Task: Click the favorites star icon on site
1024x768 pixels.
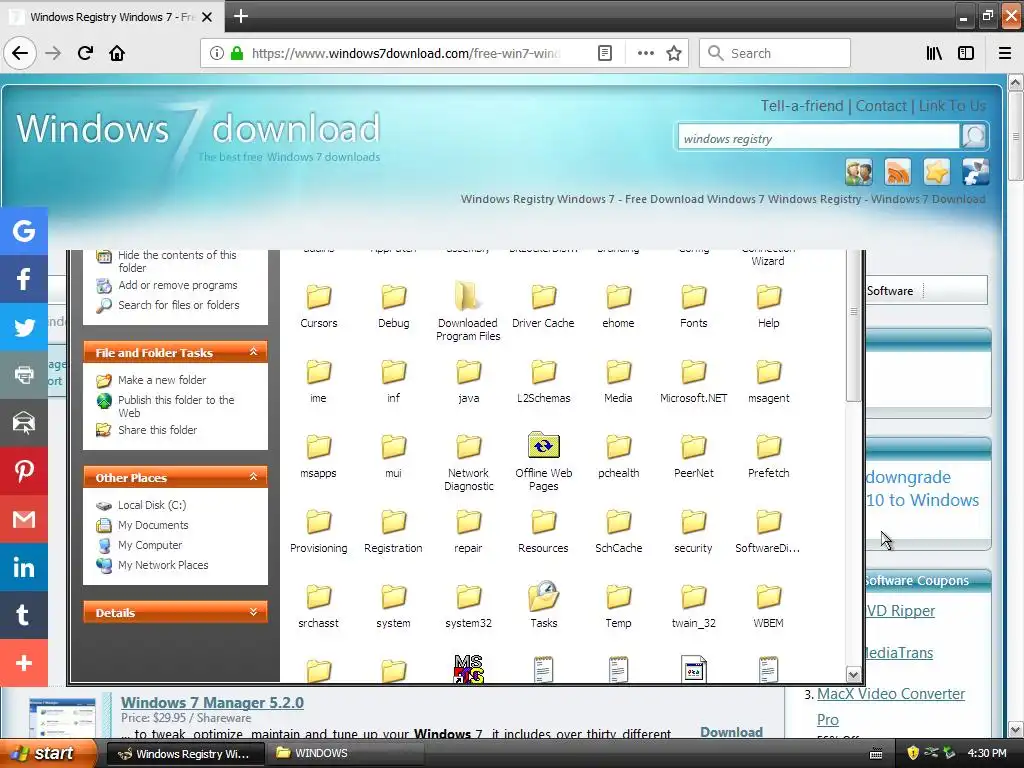Action: (936, 172)
